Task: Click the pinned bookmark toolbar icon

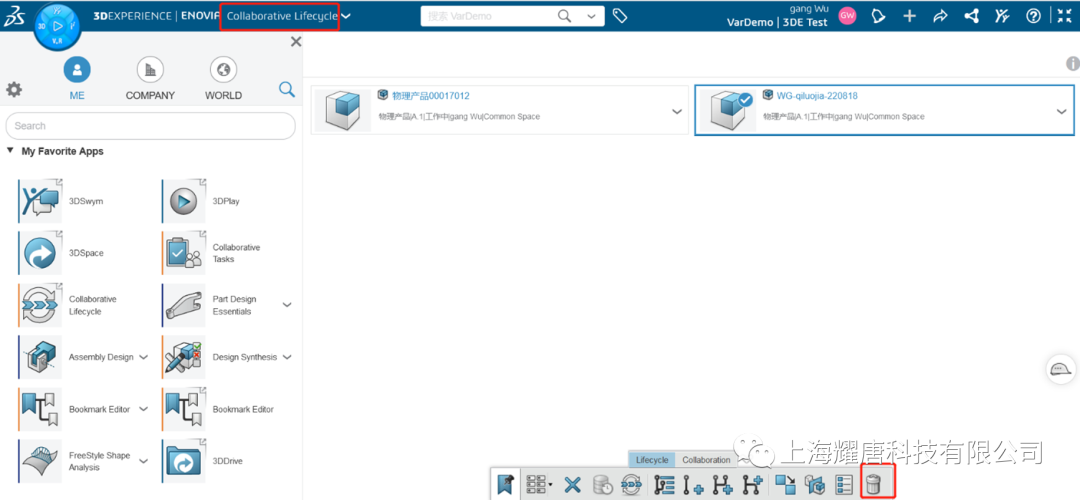Action: coord(506,484)
